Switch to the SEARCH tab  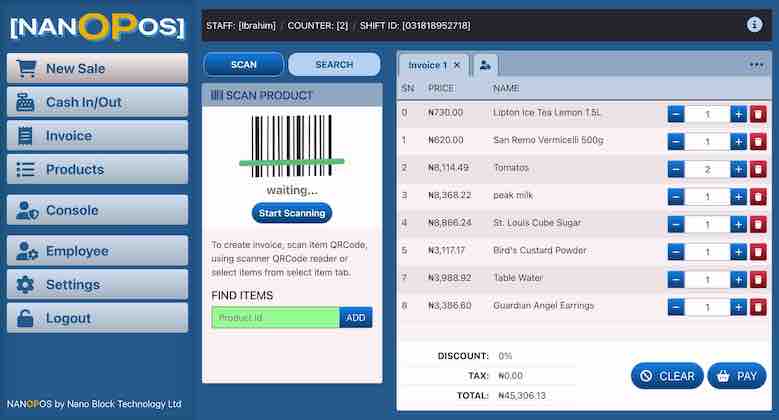point(334,65)
